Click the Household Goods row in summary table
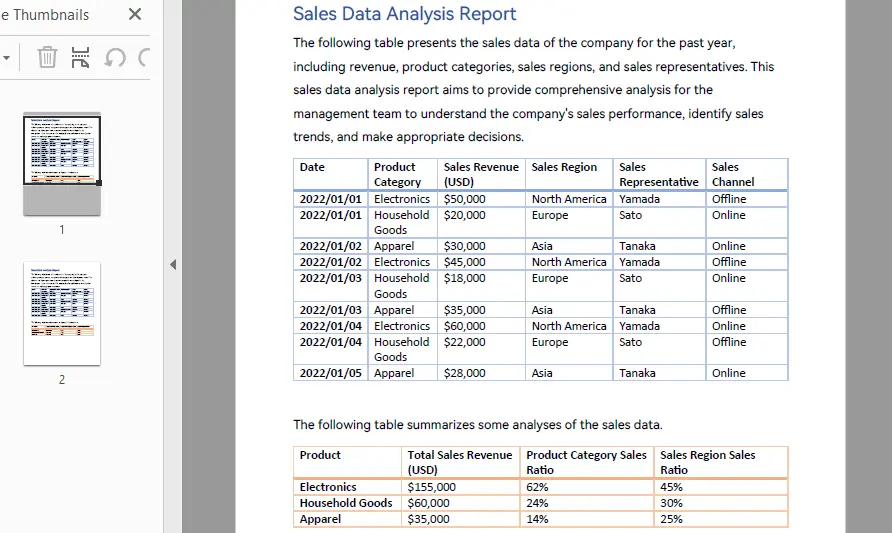 point(346,503)
